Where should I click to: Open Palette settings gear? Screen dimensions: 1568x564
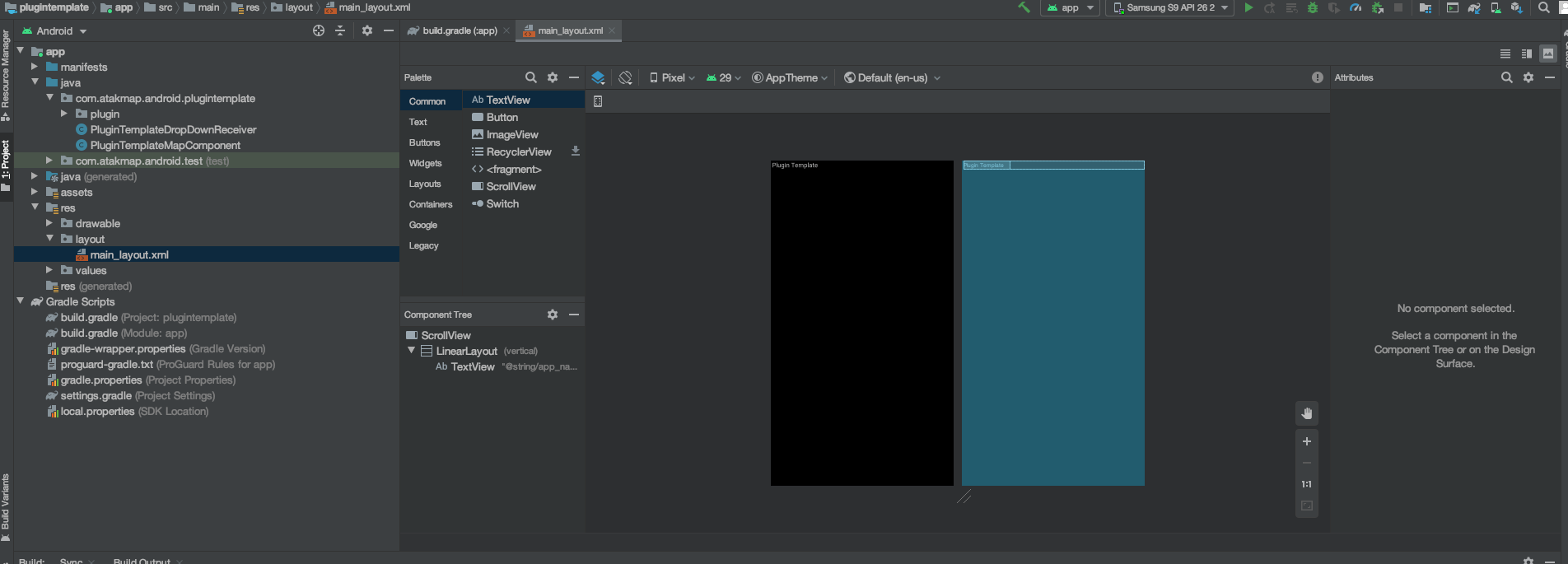553,77
